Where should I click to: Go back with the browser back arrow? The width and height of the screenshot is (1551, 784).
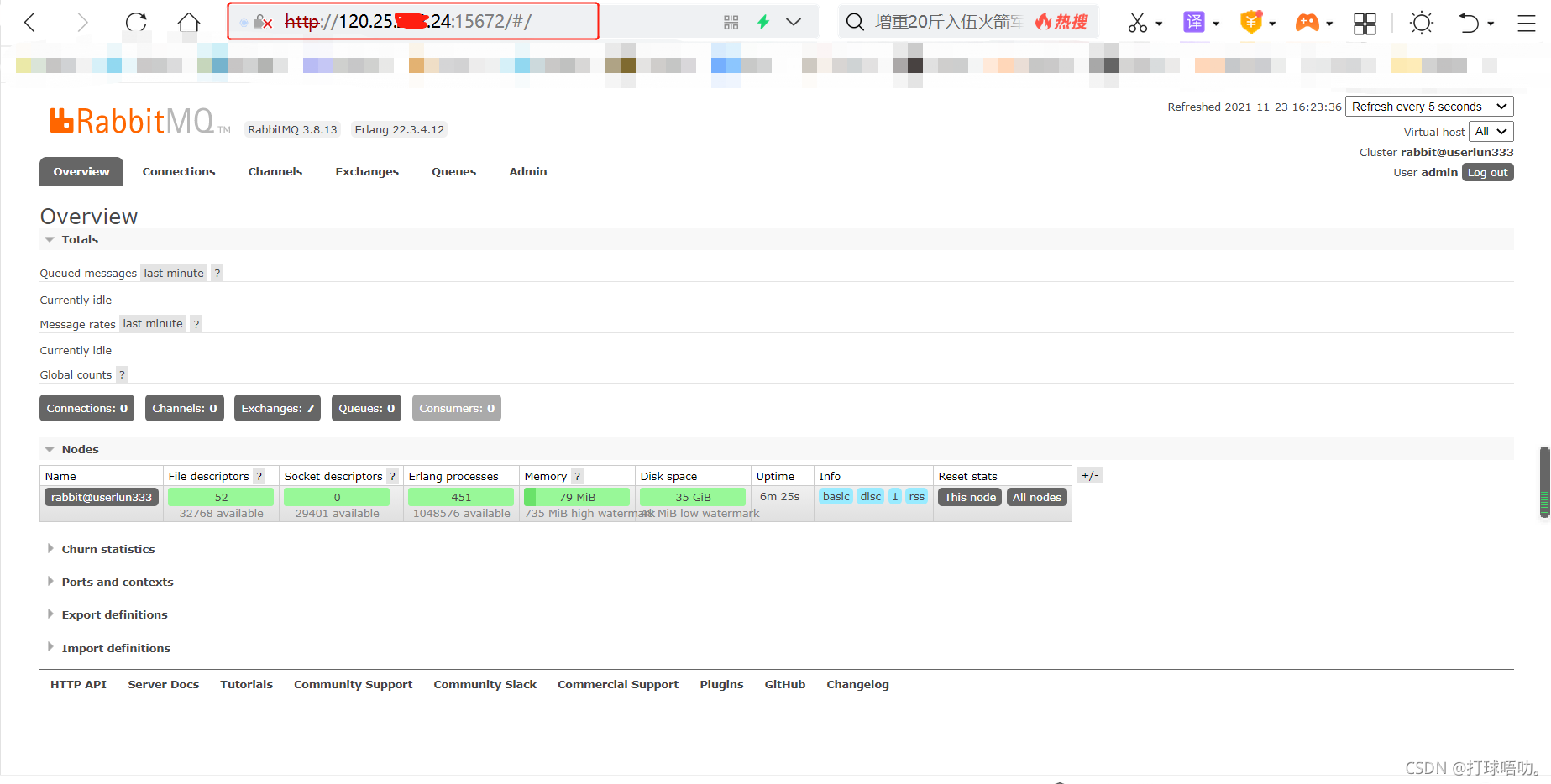coord(30,22)
